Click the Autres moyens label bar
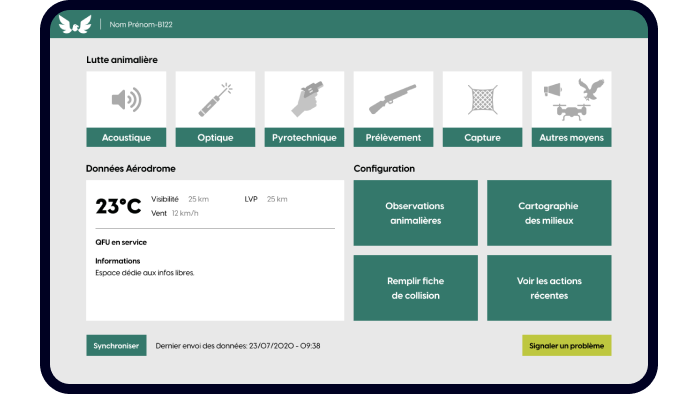Viewport: 699px width, 394px height. click(x=572, y=137)
